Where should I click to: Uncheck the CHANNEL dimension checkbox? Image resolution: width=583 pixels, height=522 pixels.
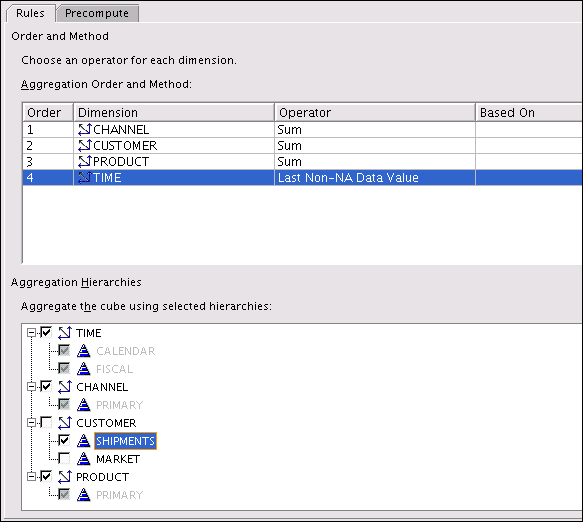pos(46,386)
